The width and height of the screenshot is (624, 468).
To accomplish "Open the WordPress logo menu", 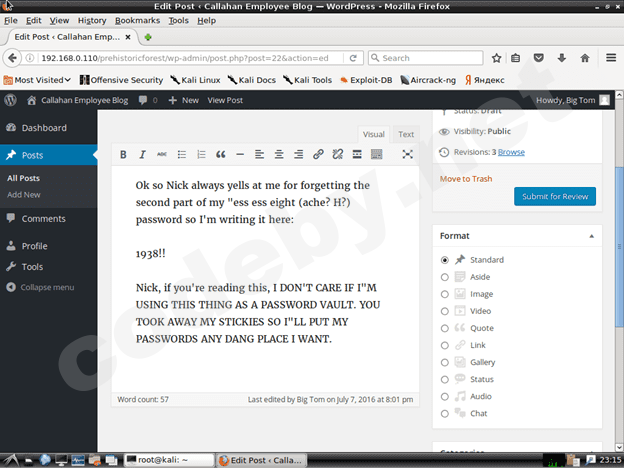I will (11, 100).
